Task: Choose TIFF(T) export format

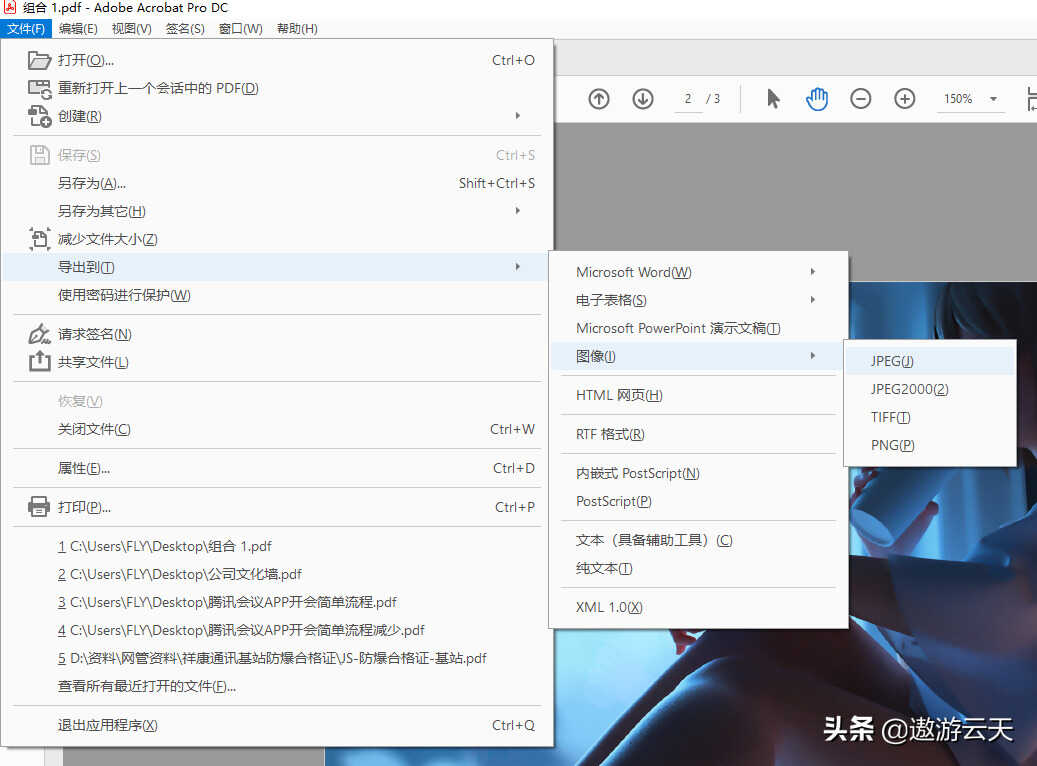Action: [930, 417]
